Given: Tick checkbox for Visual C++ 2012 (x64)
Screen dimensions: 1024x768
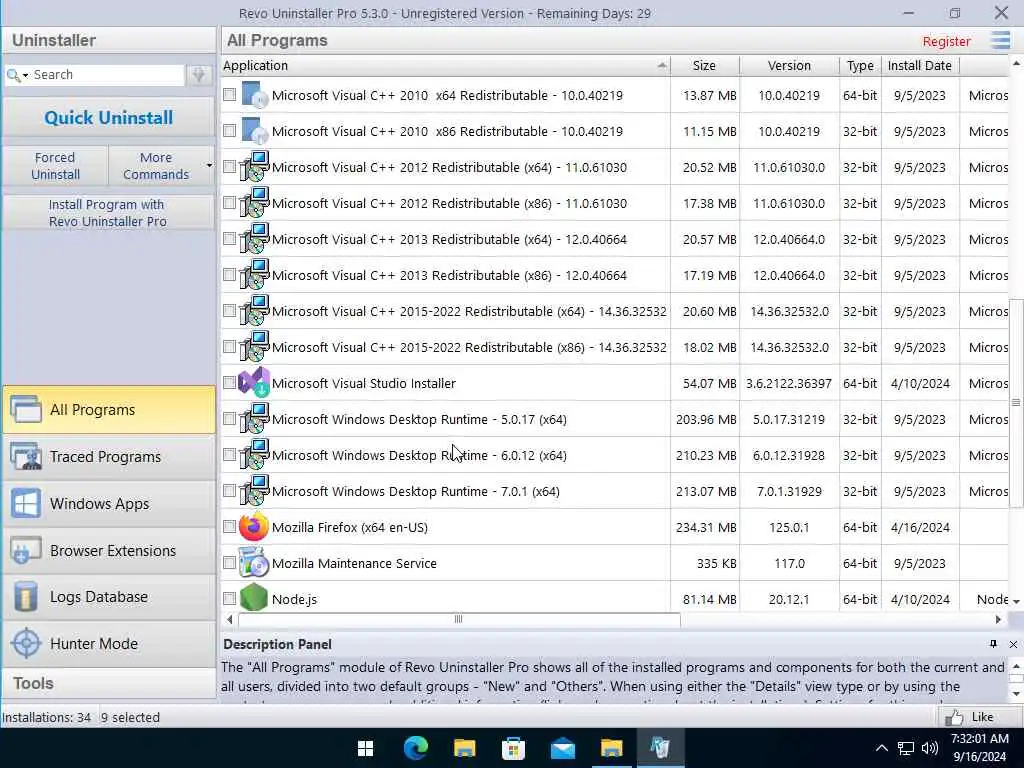Looking at the screenshot, I should click(x=229, y=167).
